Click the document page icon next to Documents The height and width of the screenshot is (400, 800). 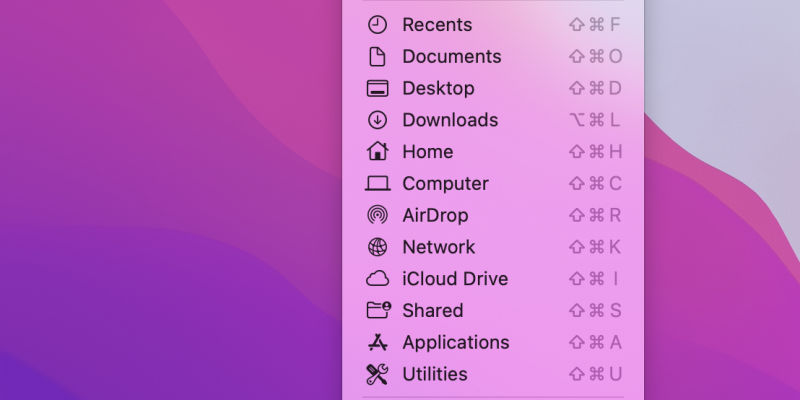377,57
